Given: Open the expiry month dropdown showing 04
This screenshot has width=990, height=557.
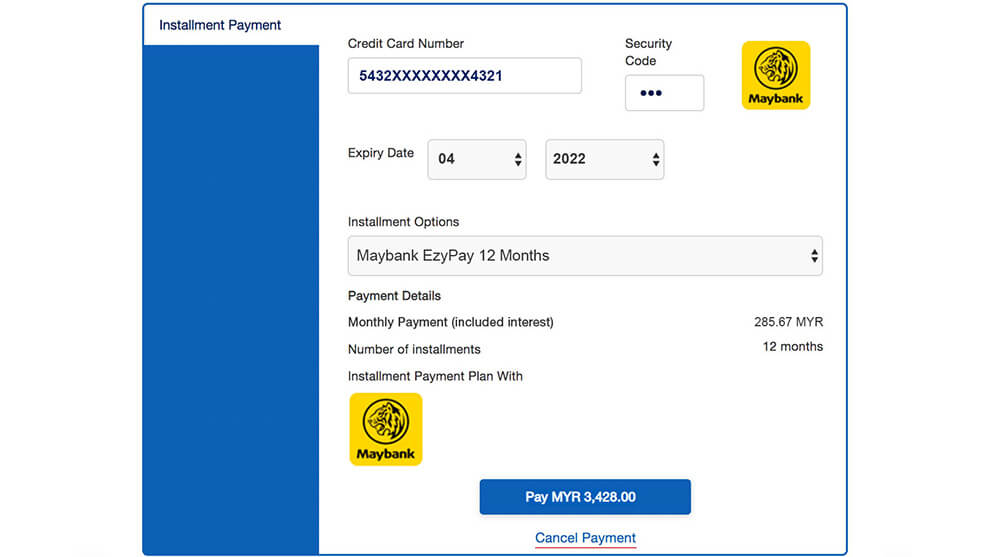Looking at the screenshot, I should coord(477,159).
